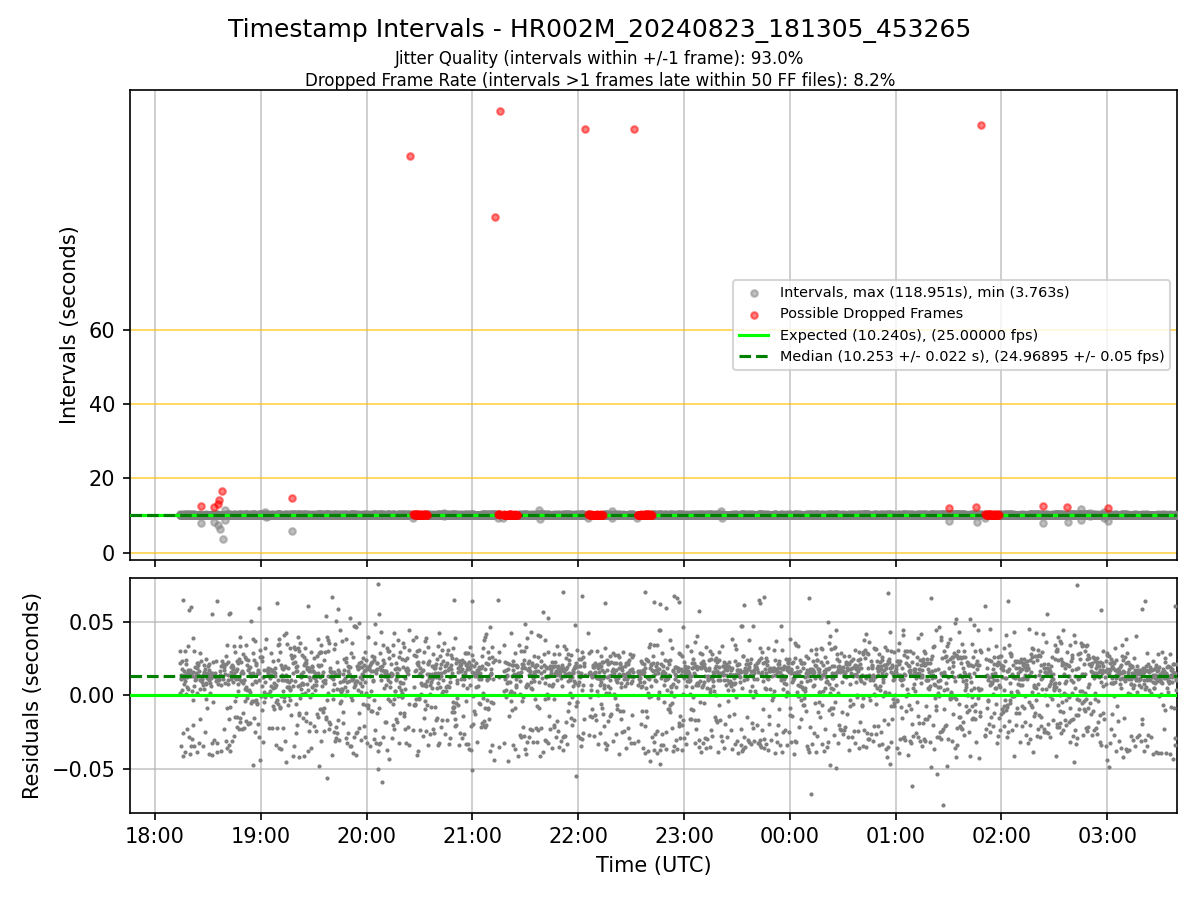Click the red outlier point between 20:00 and 21:00
The image size is (1200, 900).
(x=410, y=156)
